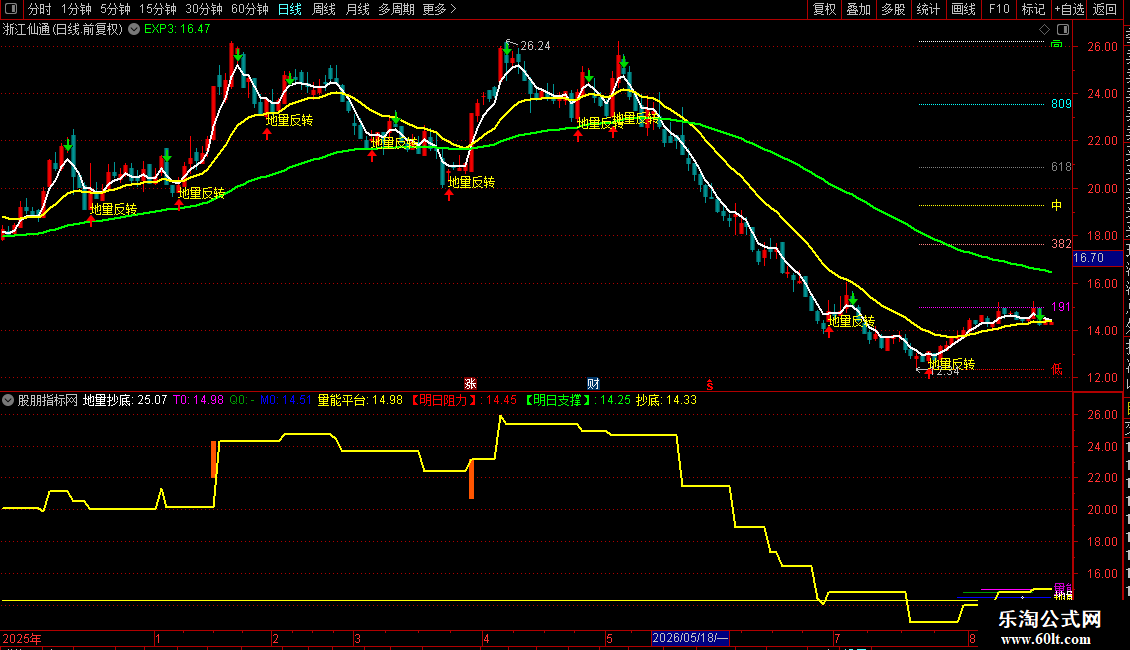Viewport: 1130px width, 650px height.
Task: Expand the 更多 periods menu
Action: point(439,9)
